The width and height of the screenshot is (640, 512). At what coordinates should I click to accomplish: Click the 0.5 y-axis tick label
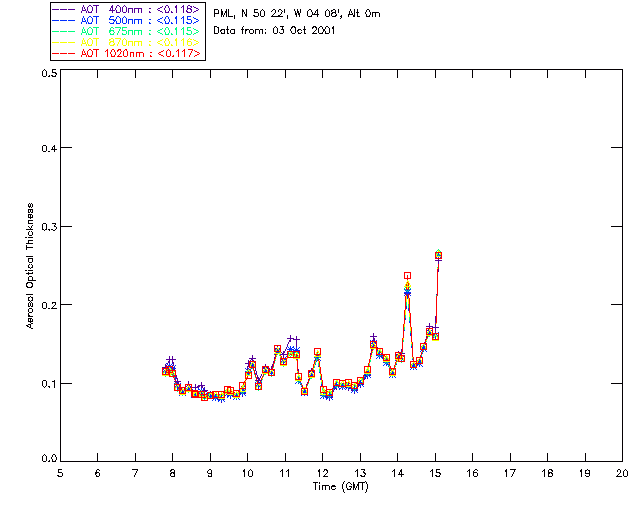tap(49, 73)
